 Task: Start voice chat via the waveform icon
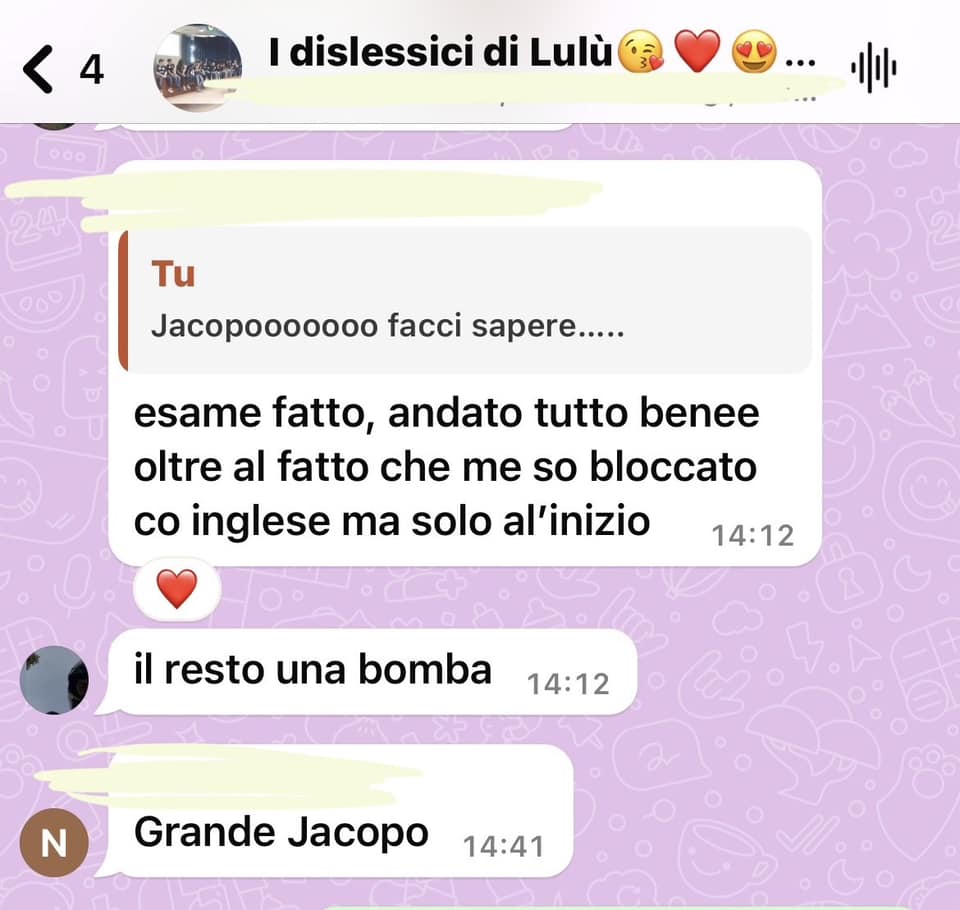pos(874,68)
